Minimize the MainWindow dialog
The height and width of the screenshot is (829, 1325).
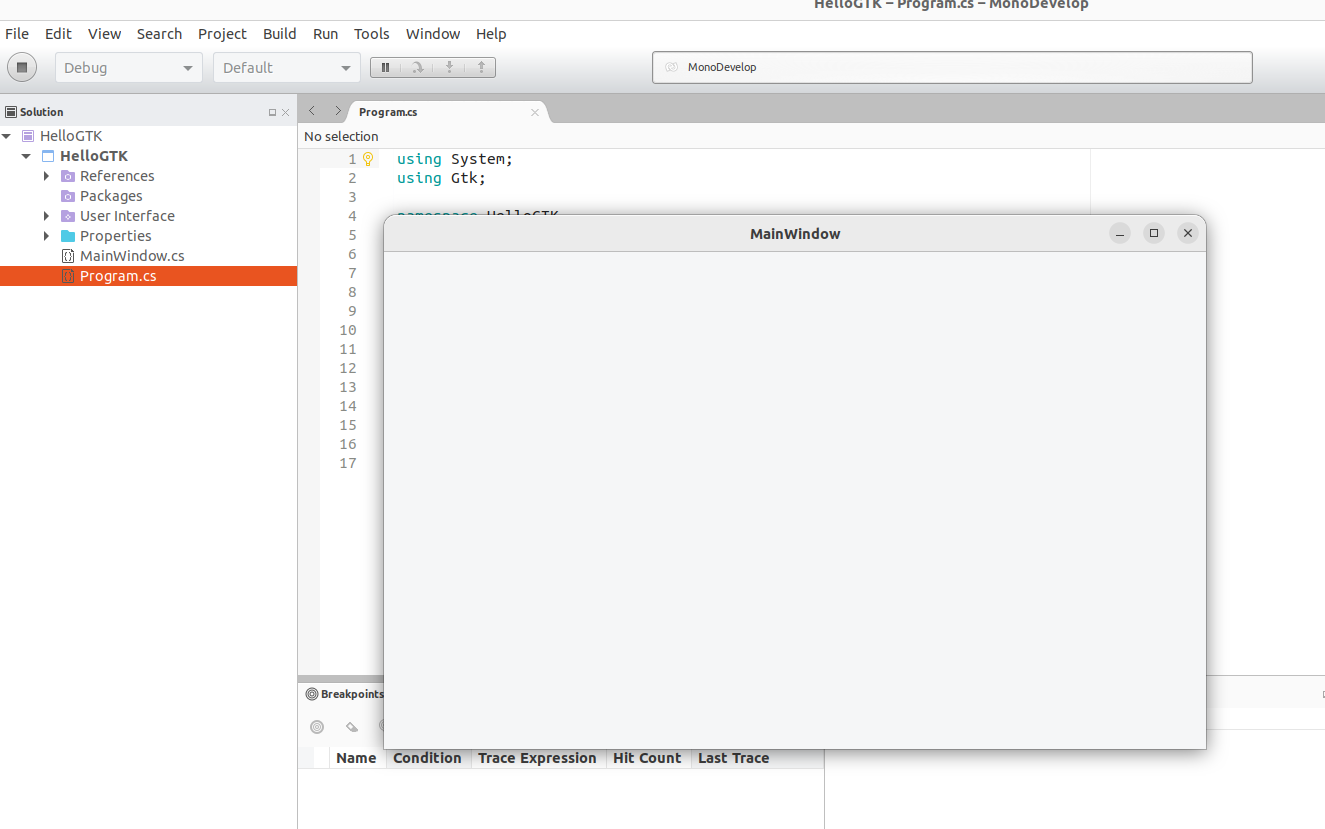click(1121, 233)
